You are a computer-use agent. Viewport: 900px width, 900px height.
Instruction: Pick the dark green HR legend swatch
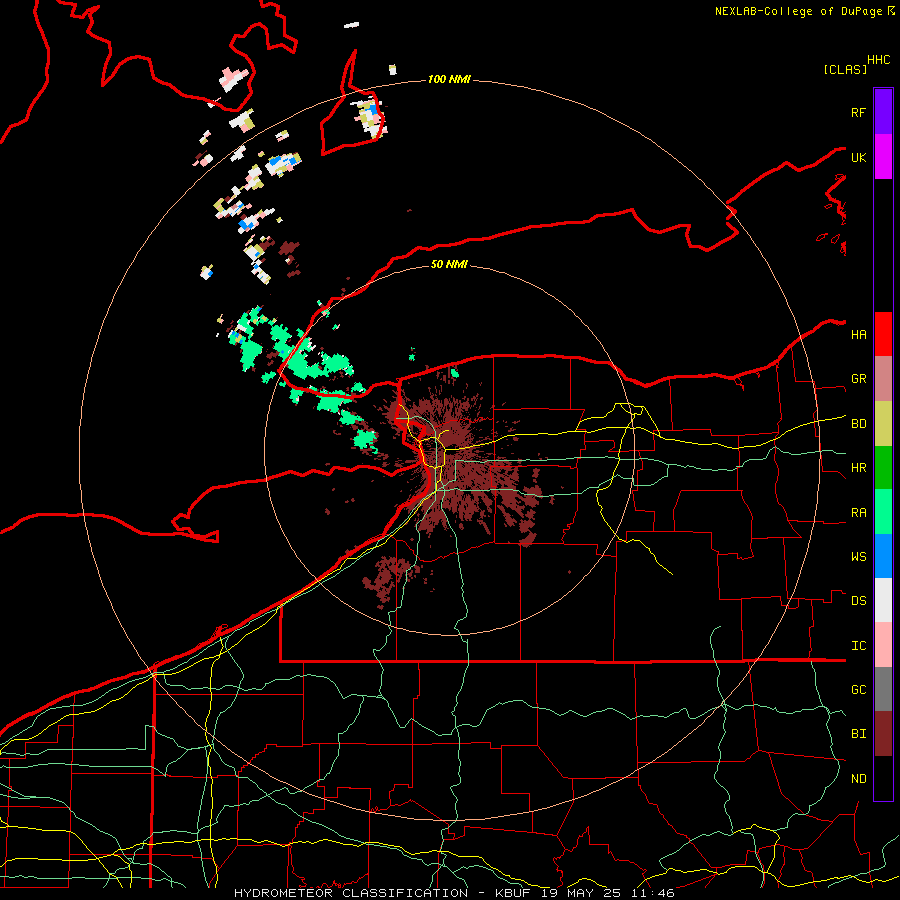883,468
